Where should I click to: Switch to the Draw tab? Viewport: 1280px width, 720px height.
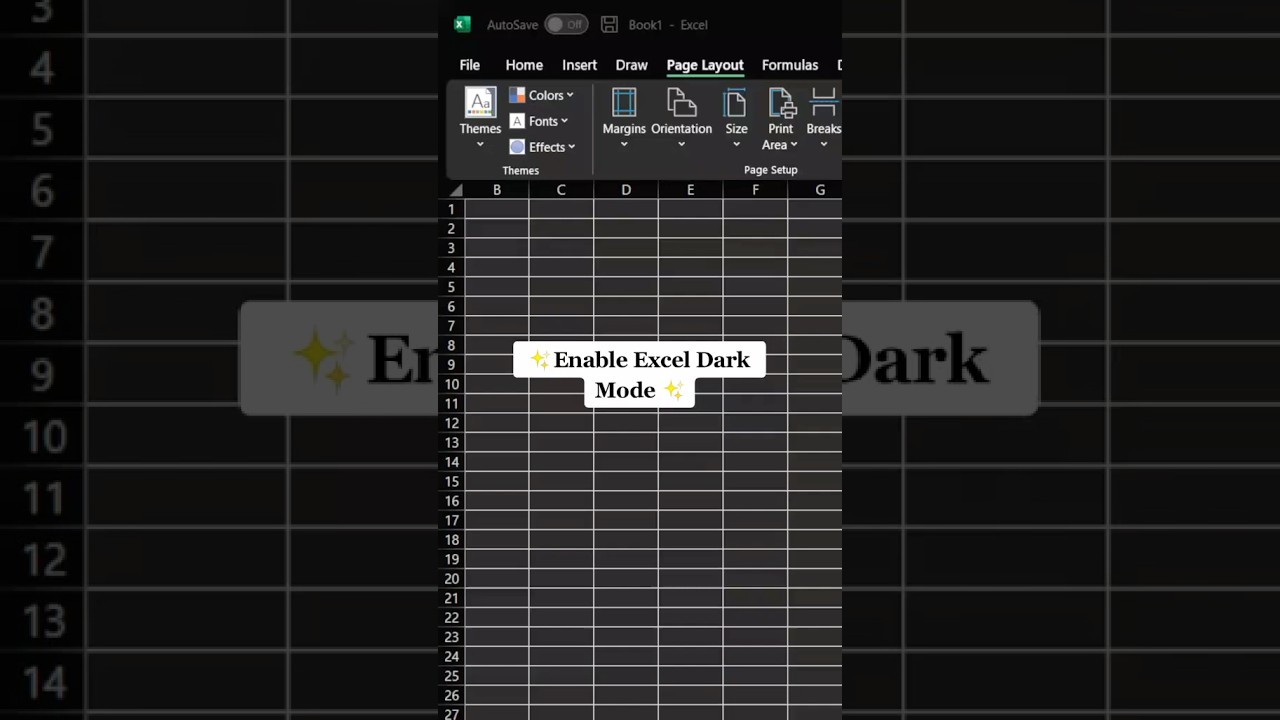[x=631, y=65]
